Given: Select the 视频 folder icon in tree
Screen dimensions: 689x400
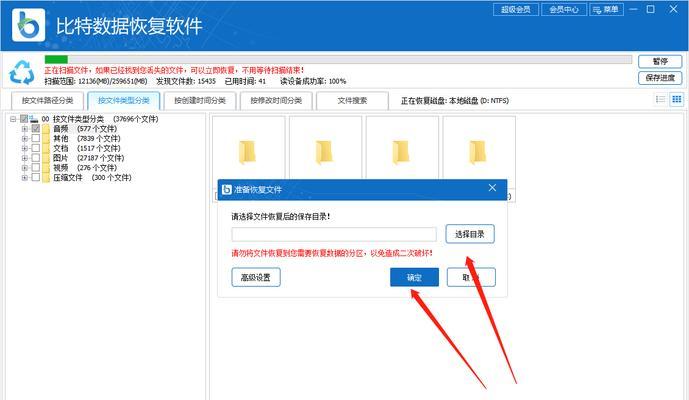Looking at the screenshot, I should tap(46, 167).
